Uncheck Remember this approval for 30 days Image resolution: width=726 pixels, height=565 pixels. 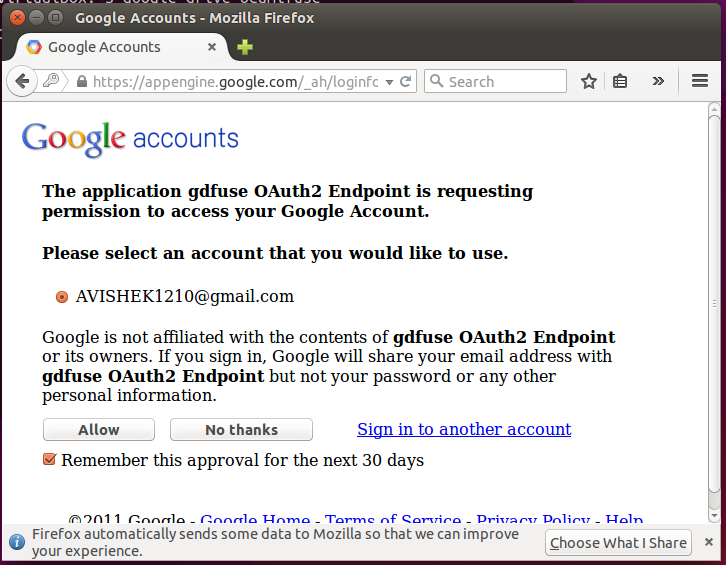(x=49, y=460)
